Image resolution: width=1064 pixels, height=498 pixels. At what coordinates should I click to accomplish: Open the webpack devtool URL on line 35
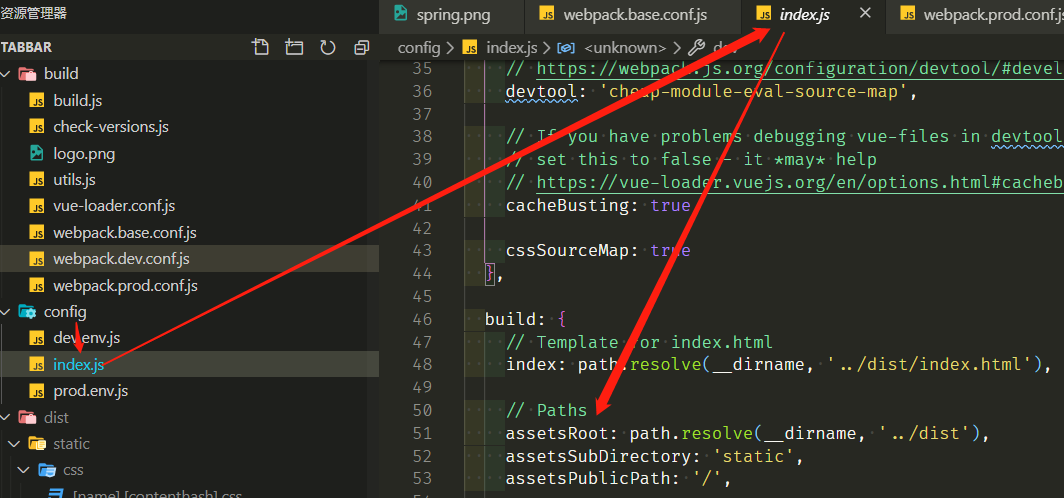[x=800, y=69]
